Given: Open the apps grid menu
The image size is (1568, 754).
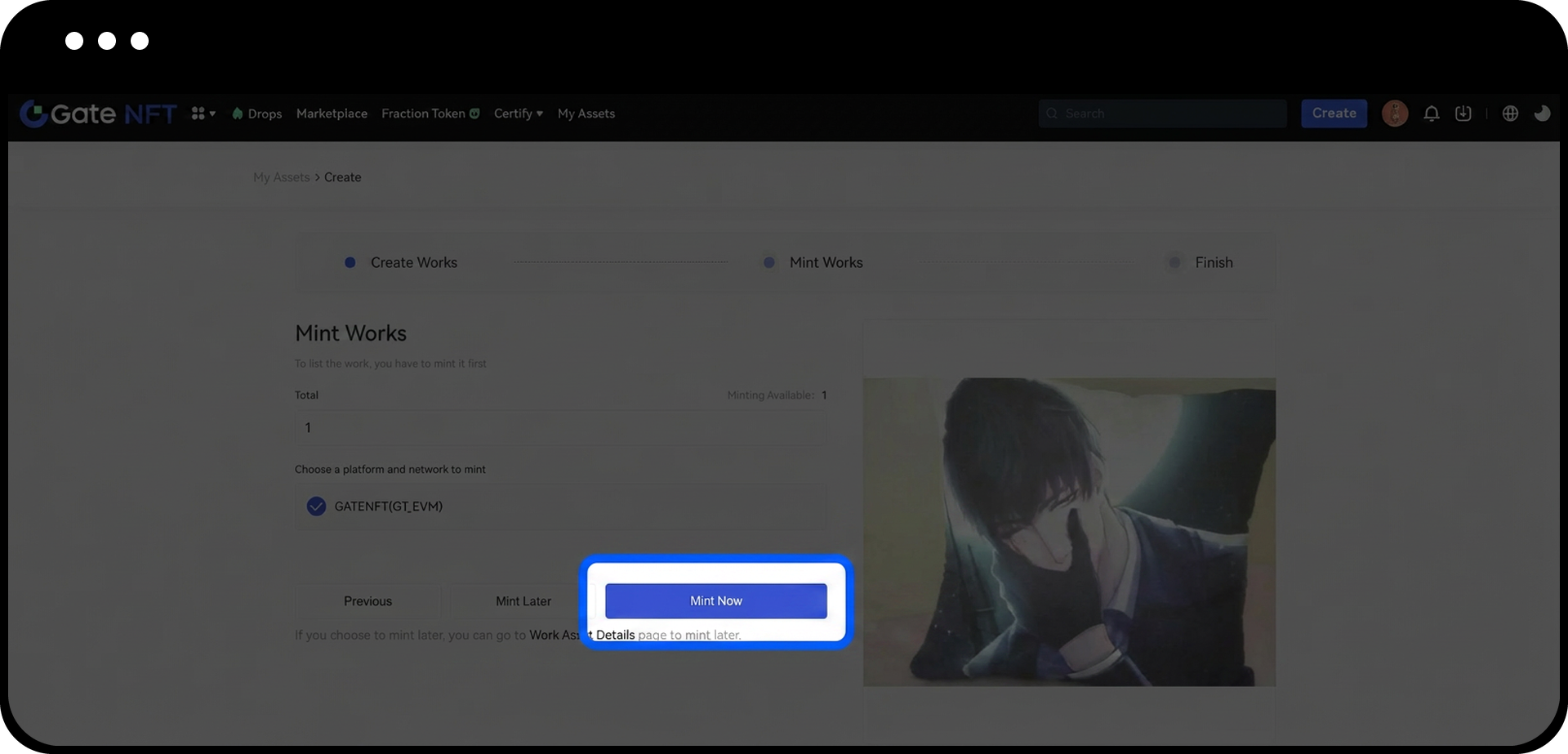Looking at the screenshot, I should [203, 114].
